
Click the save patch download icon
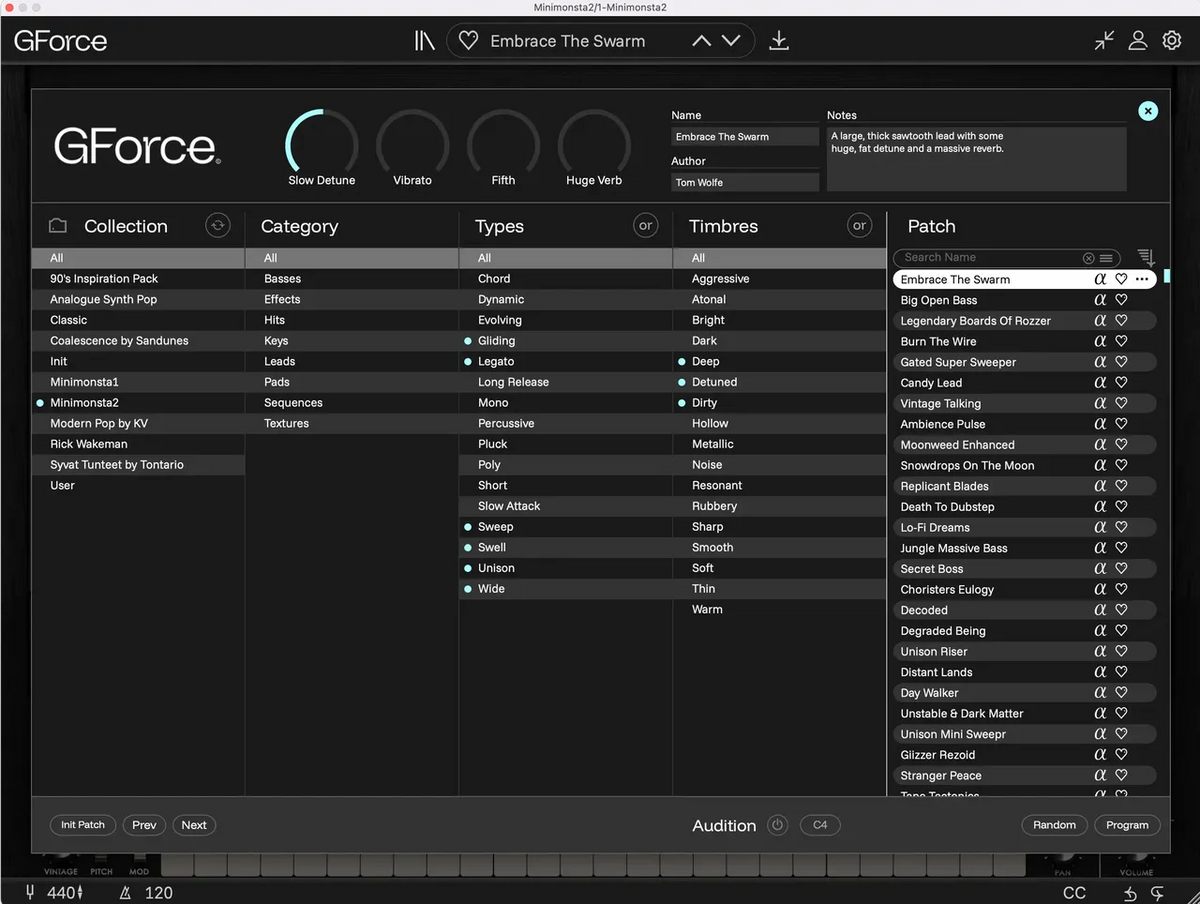[x=779, y=41]
